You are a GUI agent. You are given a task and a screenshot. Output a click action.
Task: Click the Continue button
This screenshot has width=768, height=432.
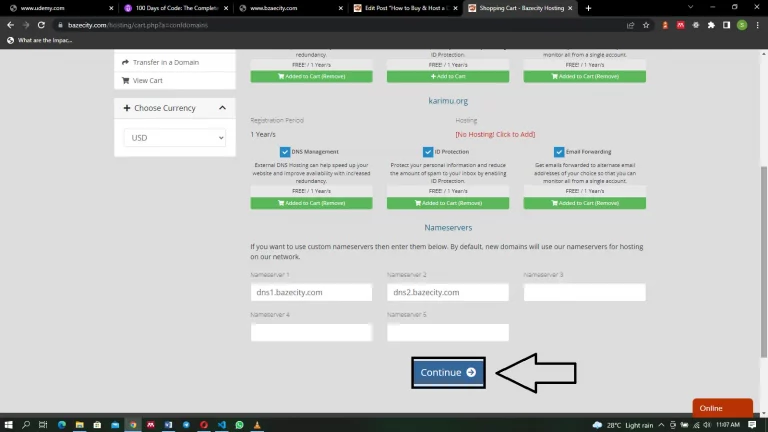[x=448, y=372]
